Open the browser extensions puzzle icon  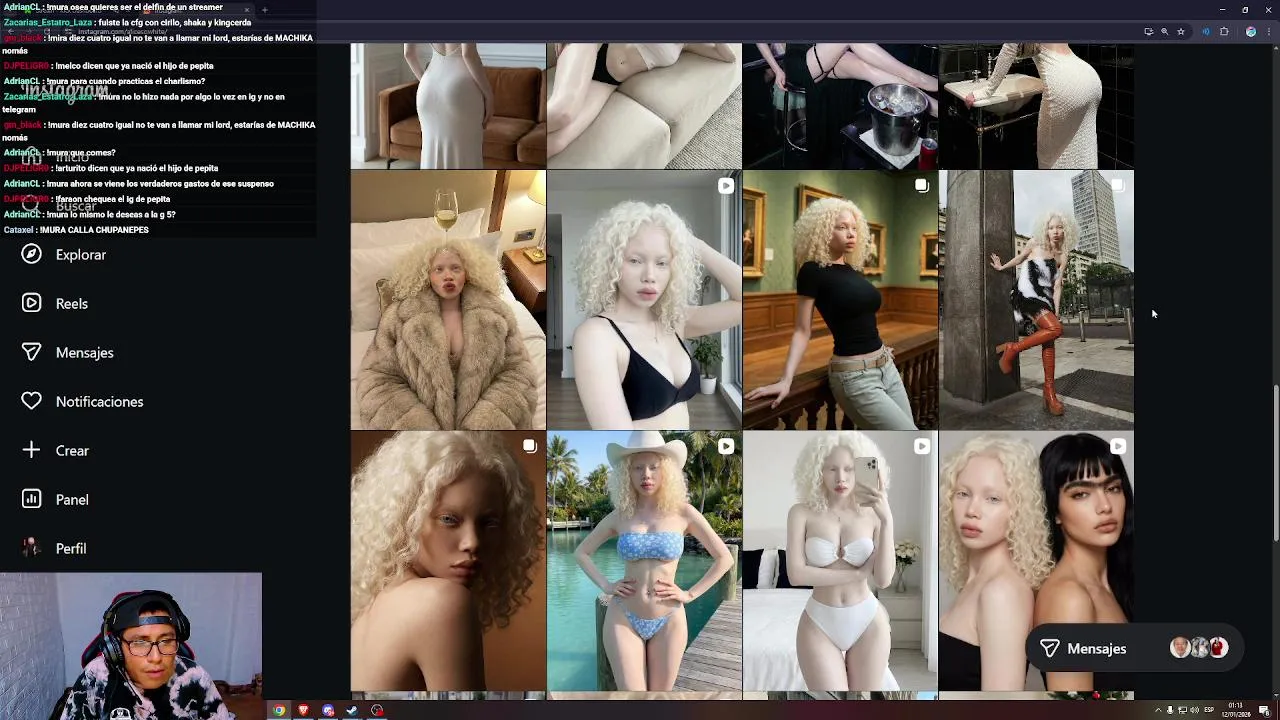pos(1224,32)
